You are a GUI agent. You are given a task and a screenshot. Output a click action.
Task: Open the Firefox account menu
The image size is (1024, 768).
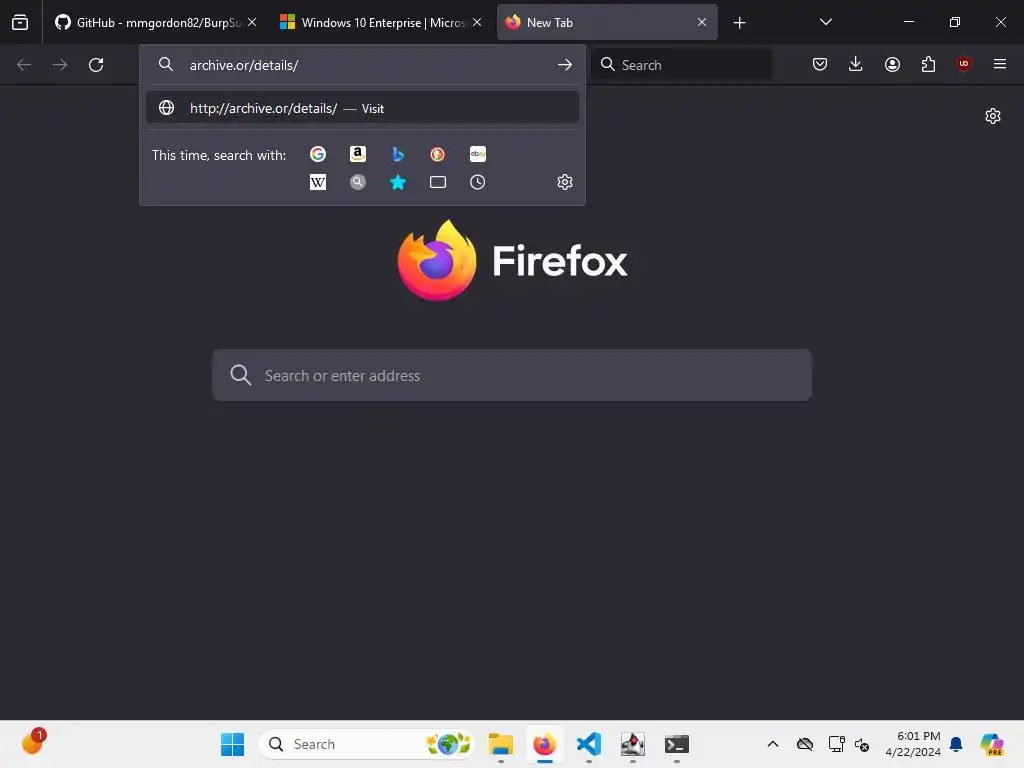click(892, 64)
